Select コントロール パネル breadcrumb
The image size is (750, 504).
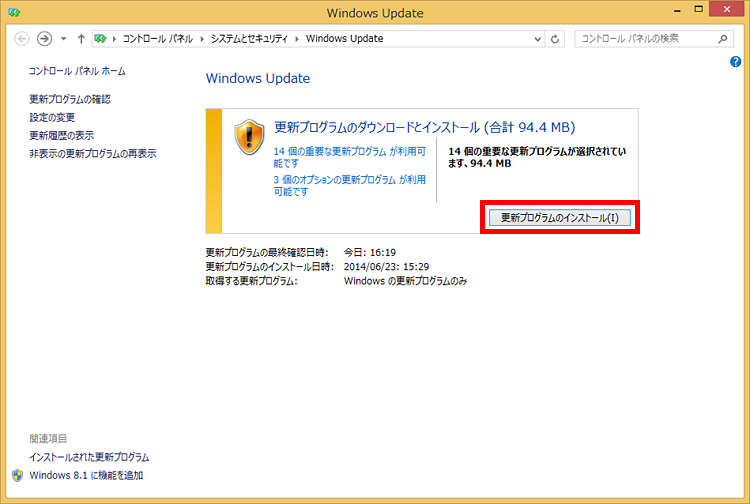pyautogui.click(x=158, y=39)
